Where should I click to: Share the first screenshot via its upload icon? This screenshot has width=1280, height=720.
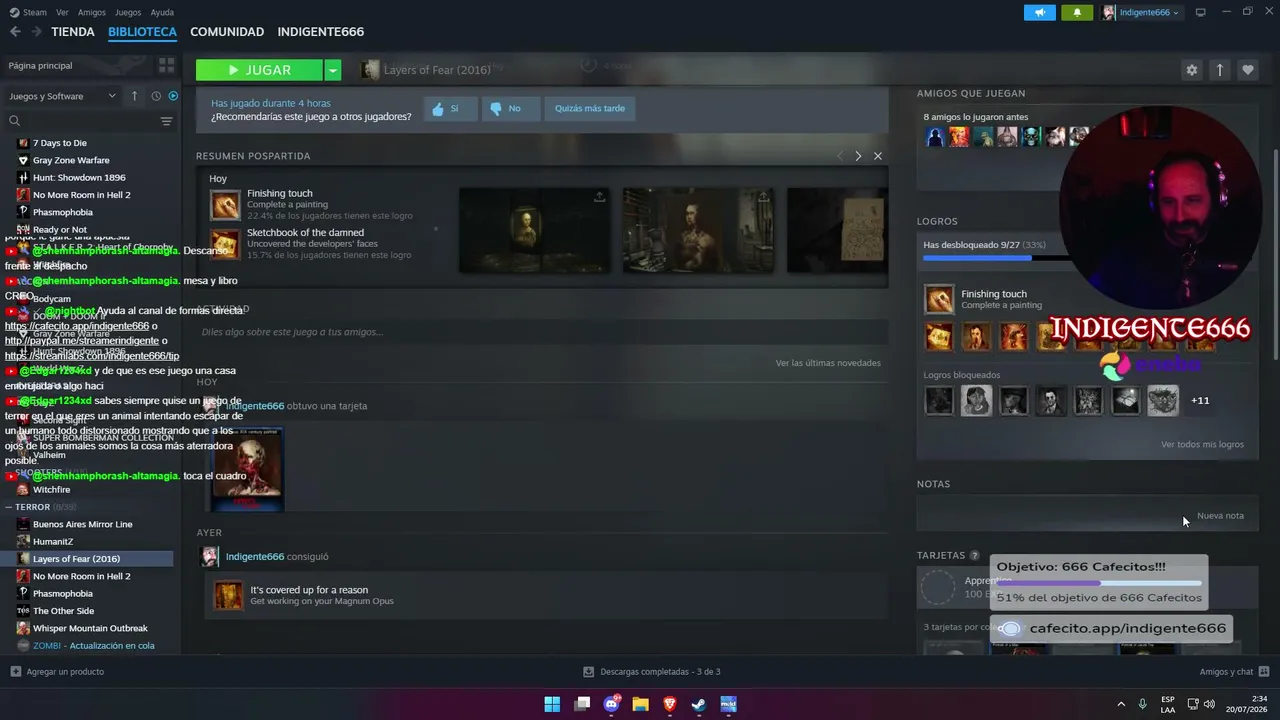(599, 197)
